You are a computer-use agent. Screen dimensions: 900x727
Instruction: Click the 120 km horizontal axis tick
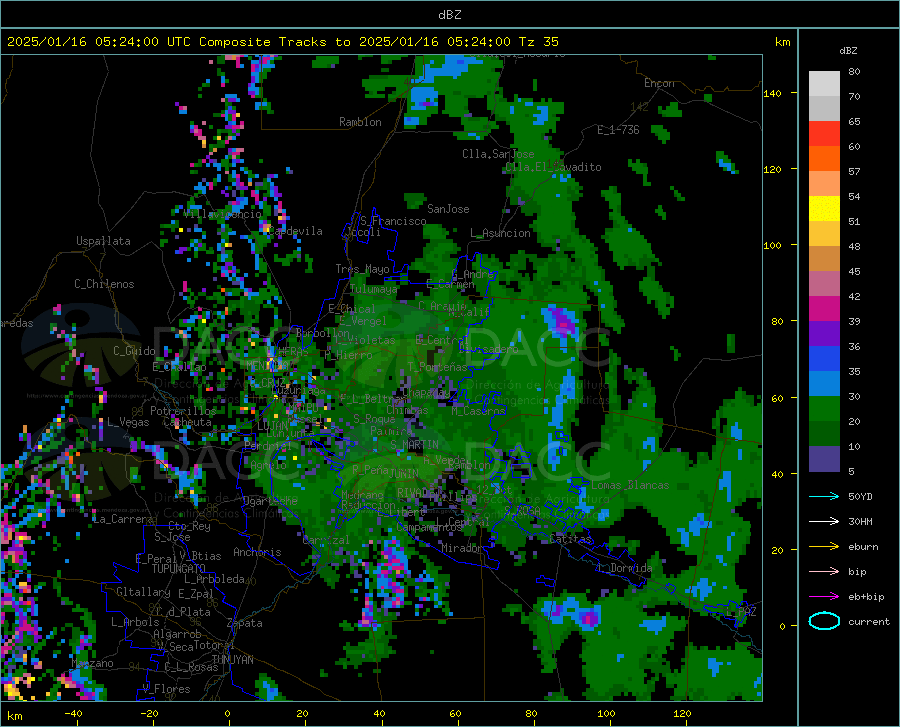coord(682,713)
